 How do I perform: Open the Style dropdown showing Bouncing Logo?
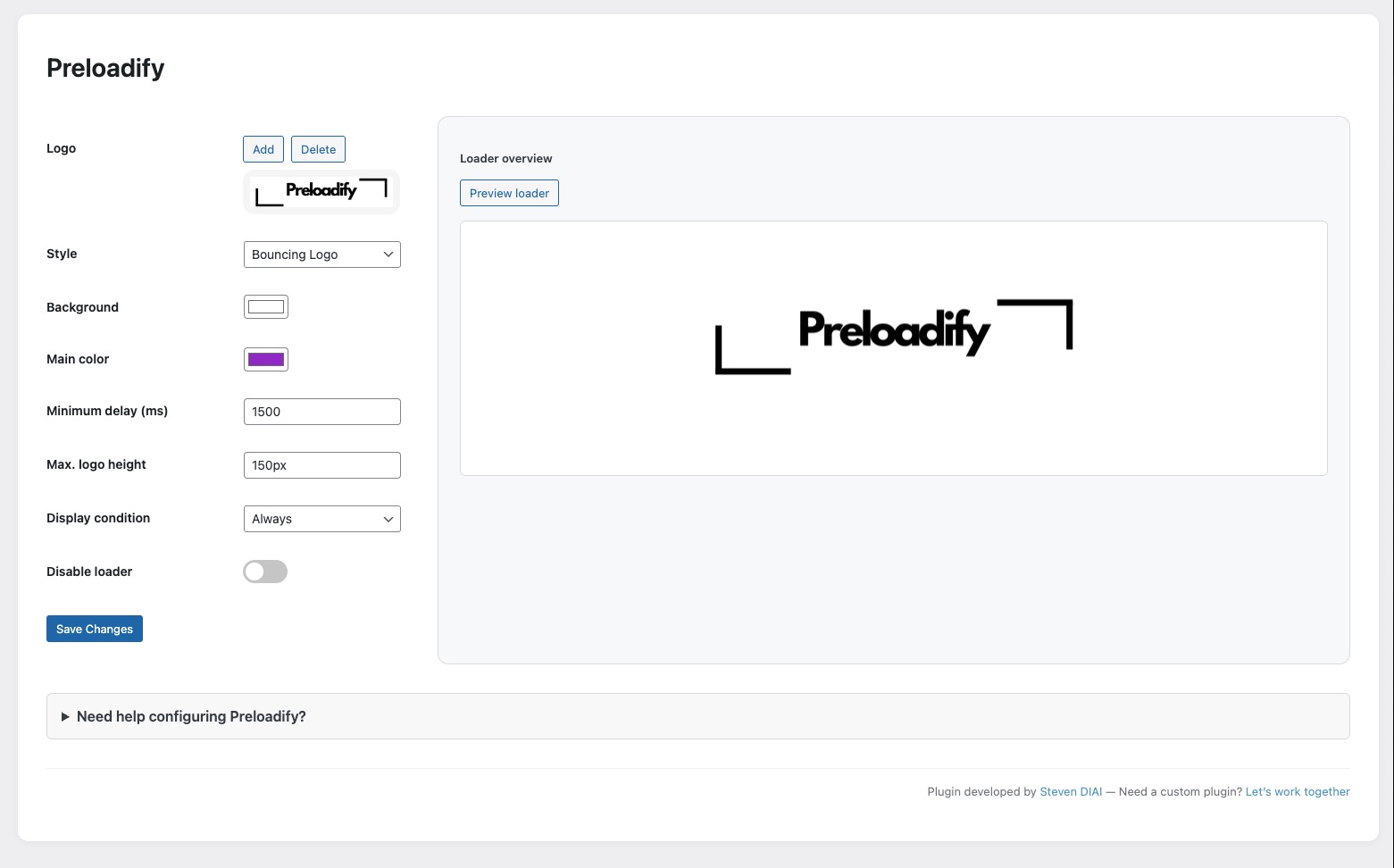tap(321, 255)
